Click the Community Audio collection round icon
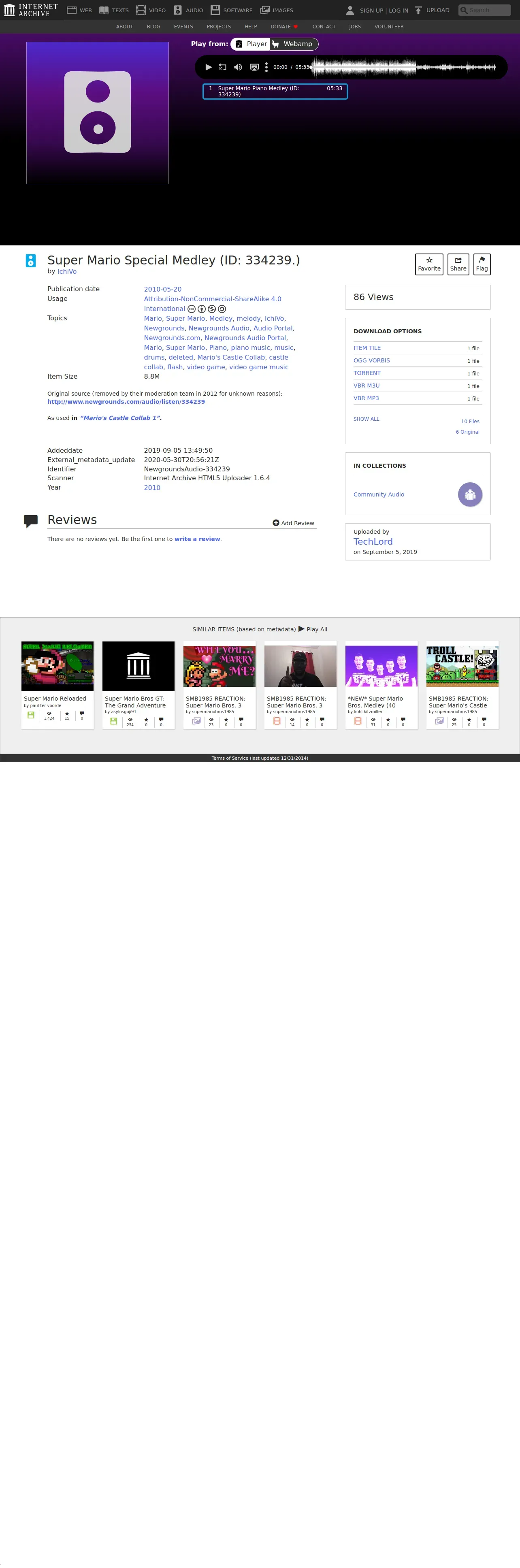This screenshot has height=1568, width=520. click(470, 494)
